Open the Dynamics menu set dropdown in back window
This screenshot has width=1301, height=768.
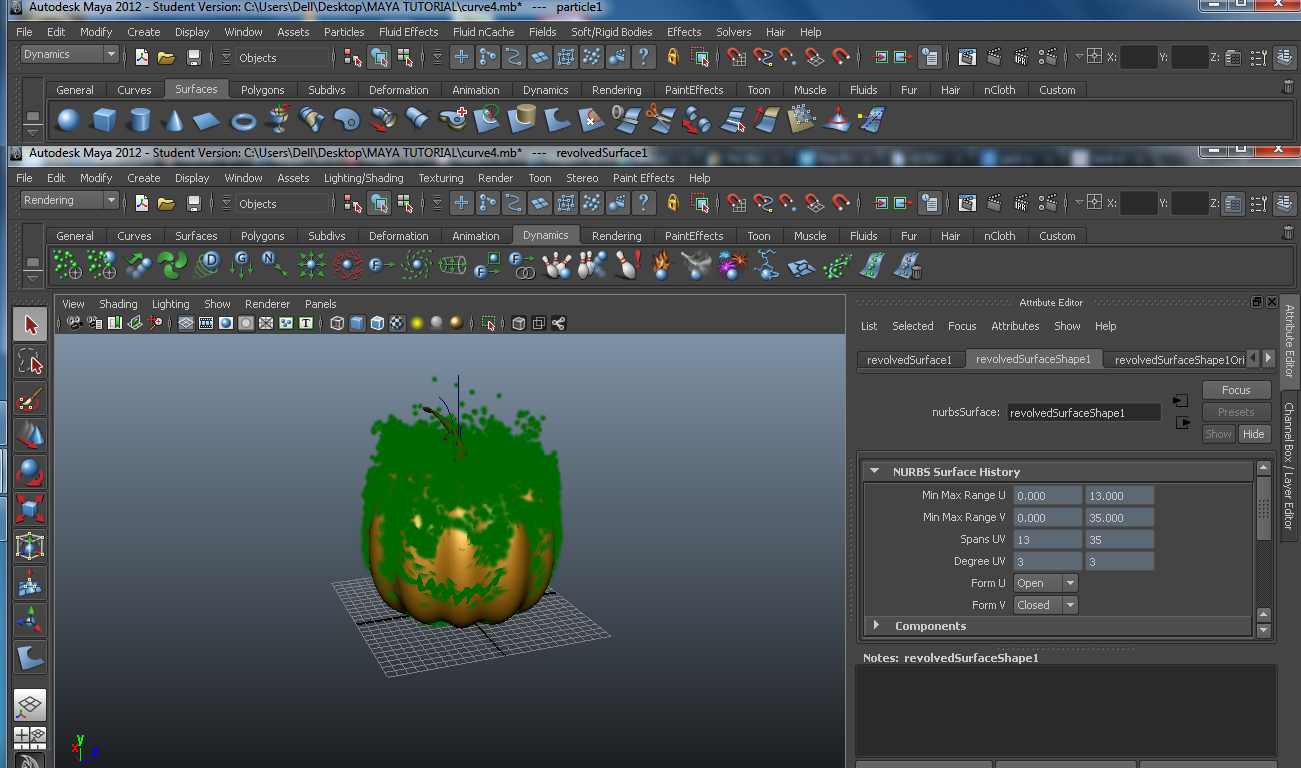click(x=69, y=54)
